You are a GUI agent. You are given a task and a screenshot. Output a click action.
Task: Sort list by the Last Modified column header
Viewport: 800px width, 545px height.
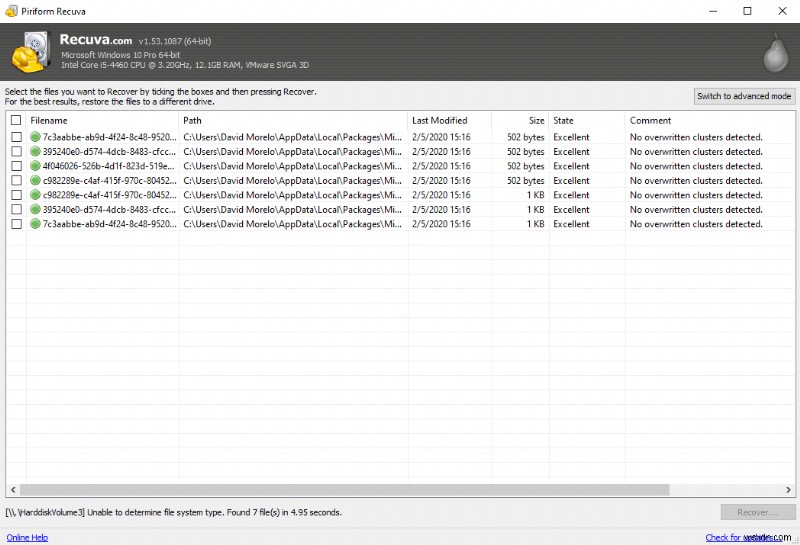pos(449,120)
